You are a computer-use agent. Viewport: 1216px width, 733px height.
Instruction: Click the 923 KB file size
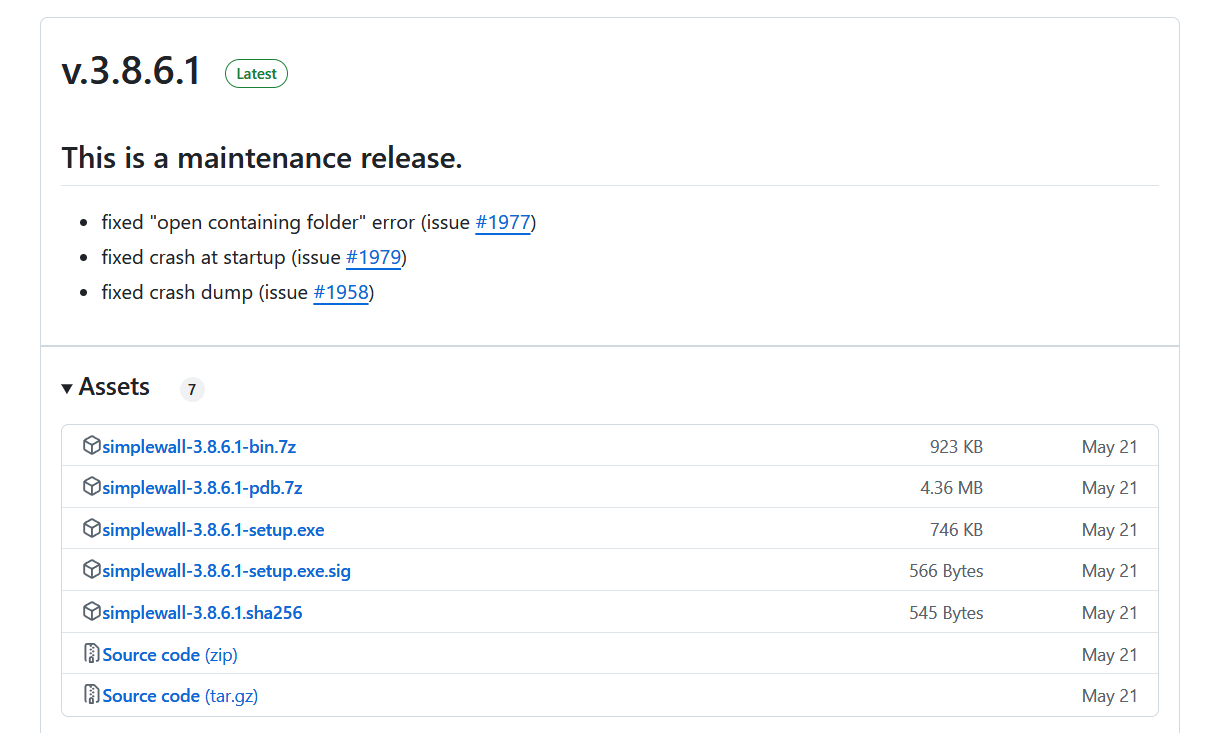point(957,447)
